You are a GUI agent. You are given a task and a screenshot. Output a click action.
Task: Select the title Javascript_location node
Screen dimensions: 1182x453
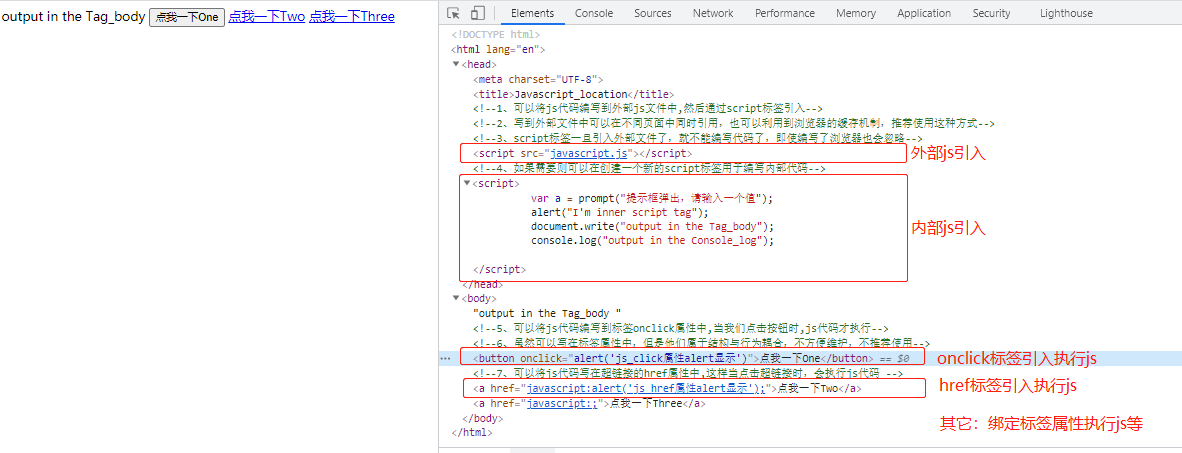point(574,93)
